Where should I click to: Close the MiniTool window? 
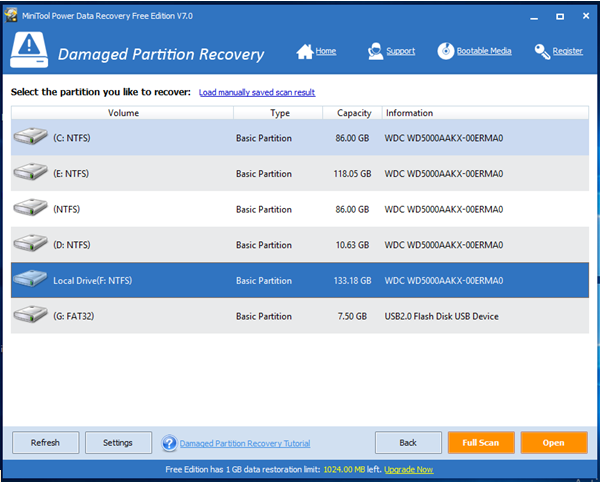click(586, 16)
